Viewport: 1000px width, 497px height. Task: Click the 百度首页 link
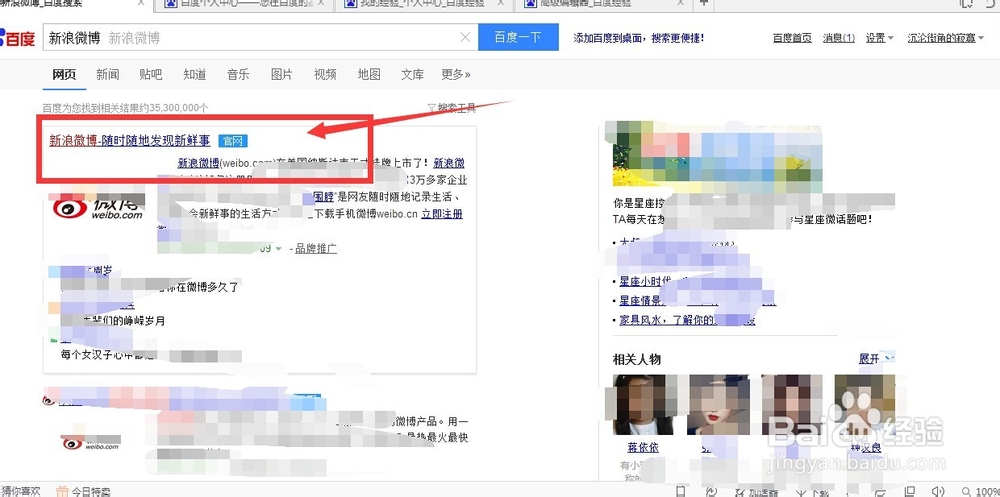click(x=792, y=38)
